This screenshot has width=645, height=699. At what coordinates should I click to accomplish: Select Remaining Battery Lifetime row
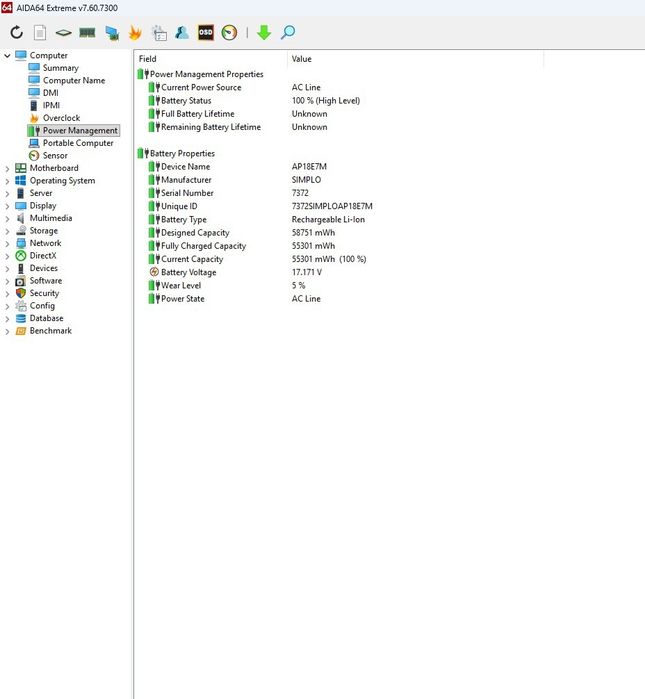point(341,127)
